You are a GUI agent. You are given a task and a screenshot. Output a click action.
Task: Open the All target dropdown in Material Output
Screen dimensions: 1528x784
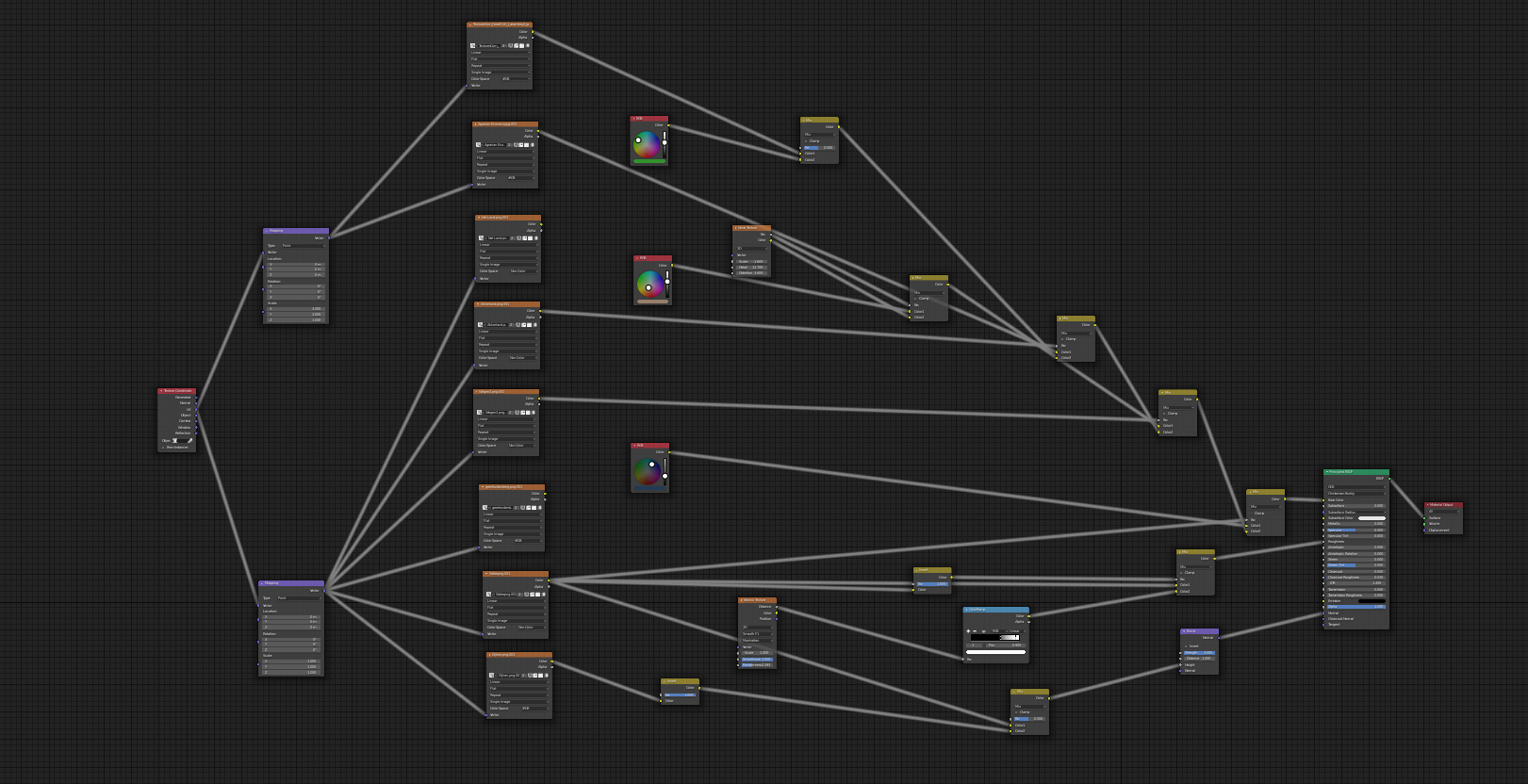click(1443, 512)
